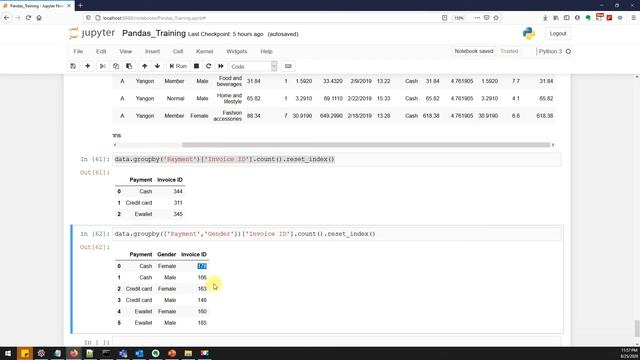Image resolution: width=640 pixels, height=360 pixels.
Task: Bookmark this page with star icon
Action: coord(496,18)
